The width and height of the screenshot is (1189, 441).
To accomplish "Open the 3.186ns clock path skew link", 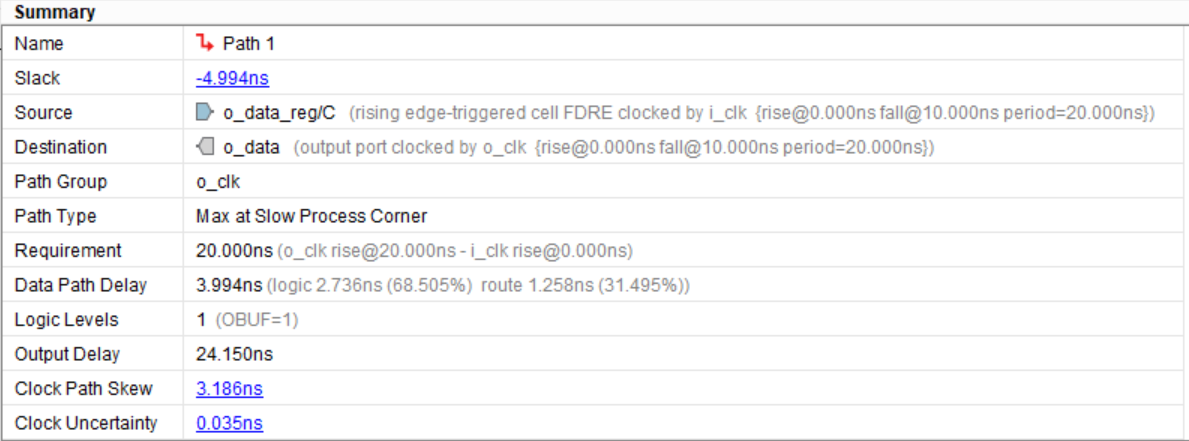I will click(229, 388).
